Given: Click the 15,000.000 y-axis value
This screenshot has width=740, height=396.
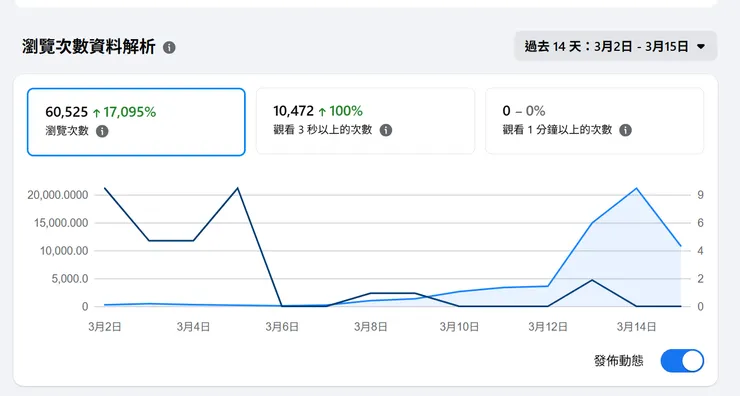Looking at the screenshot, I should click(x=61, y=223).
